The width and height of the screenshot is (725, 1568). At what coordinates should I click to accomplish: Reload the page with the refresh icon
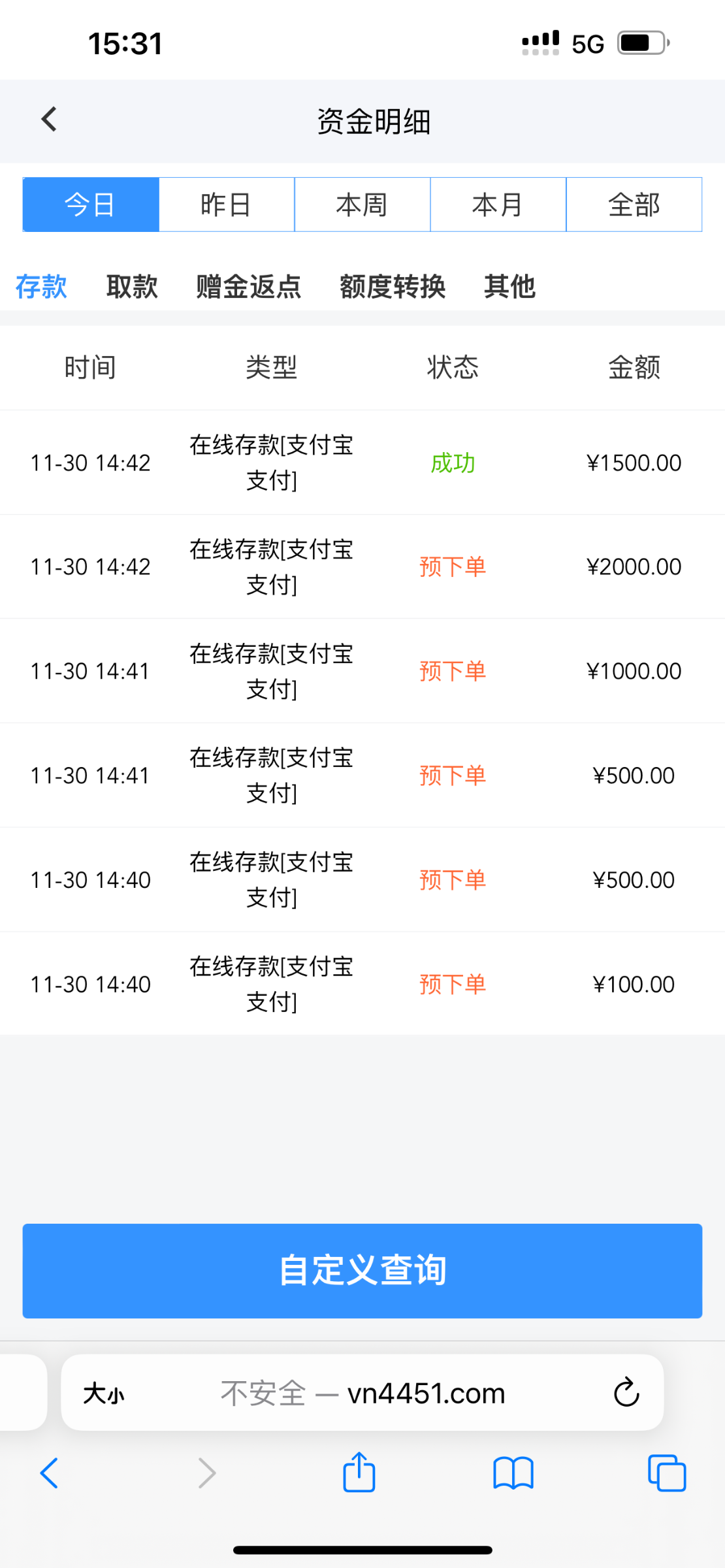click(626, 1392)
